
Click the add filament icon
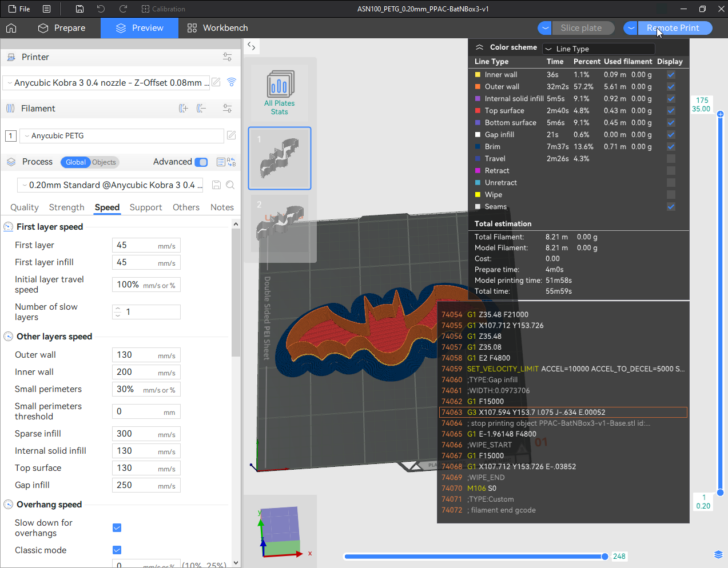(x=183, y=108)
